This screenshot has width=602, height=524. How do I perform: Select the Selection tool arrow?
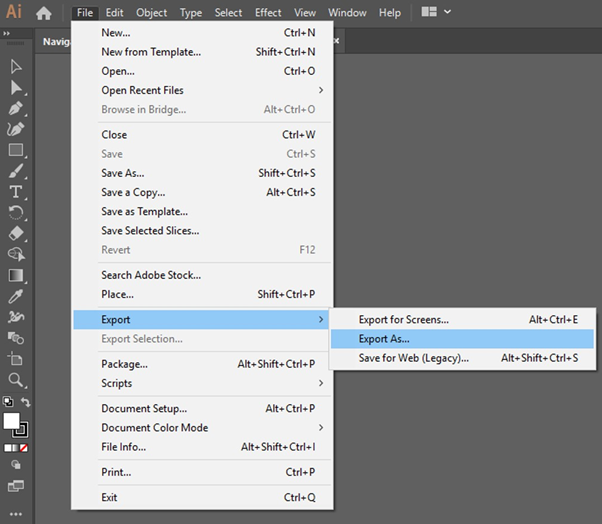tap(16, 67)
